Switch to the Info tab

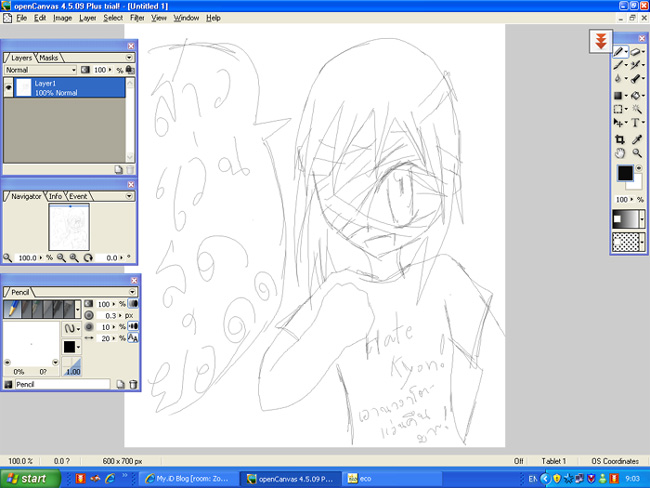click(55, 196)
